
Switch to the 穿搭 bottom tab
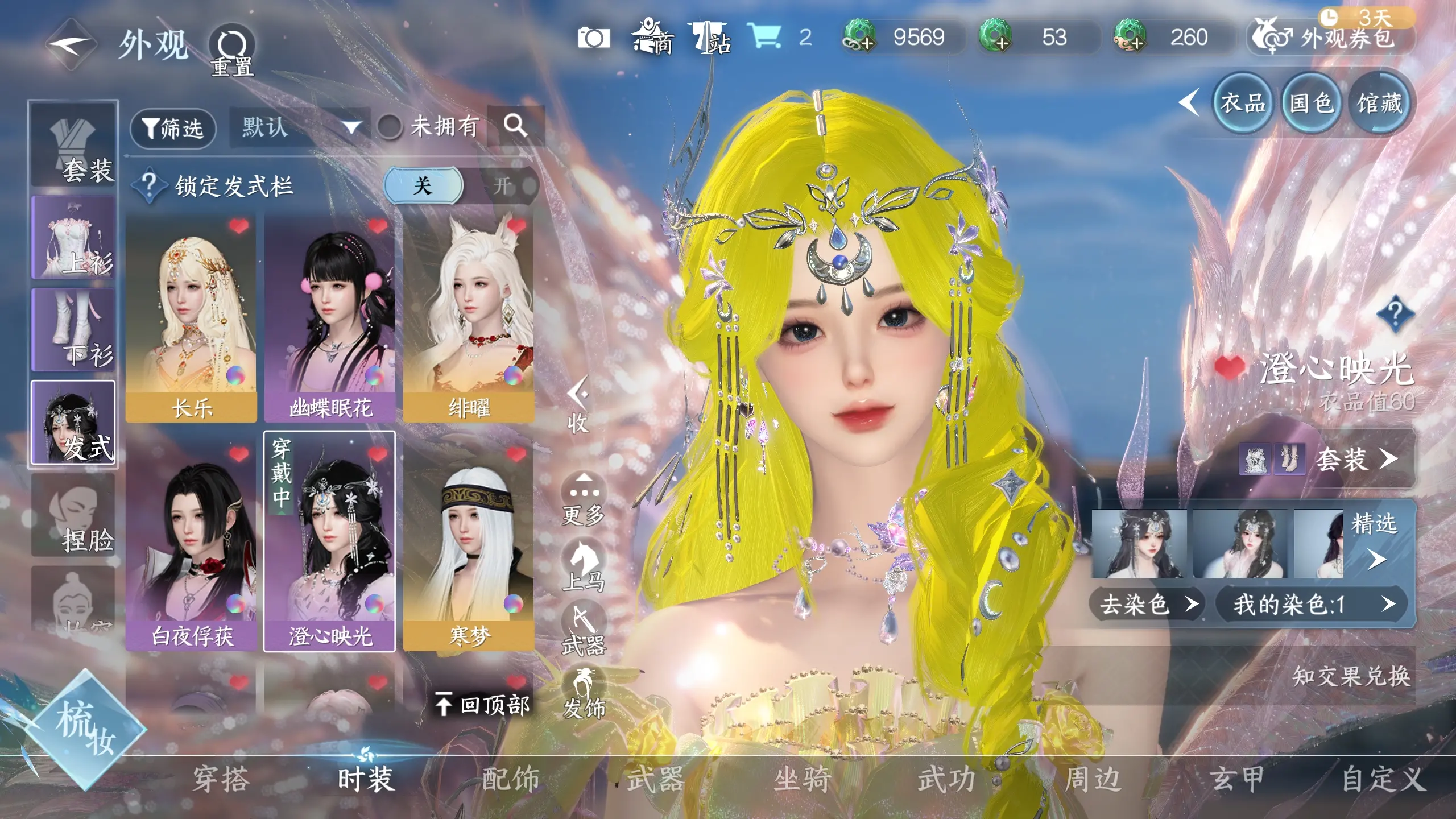pos(221,779)
